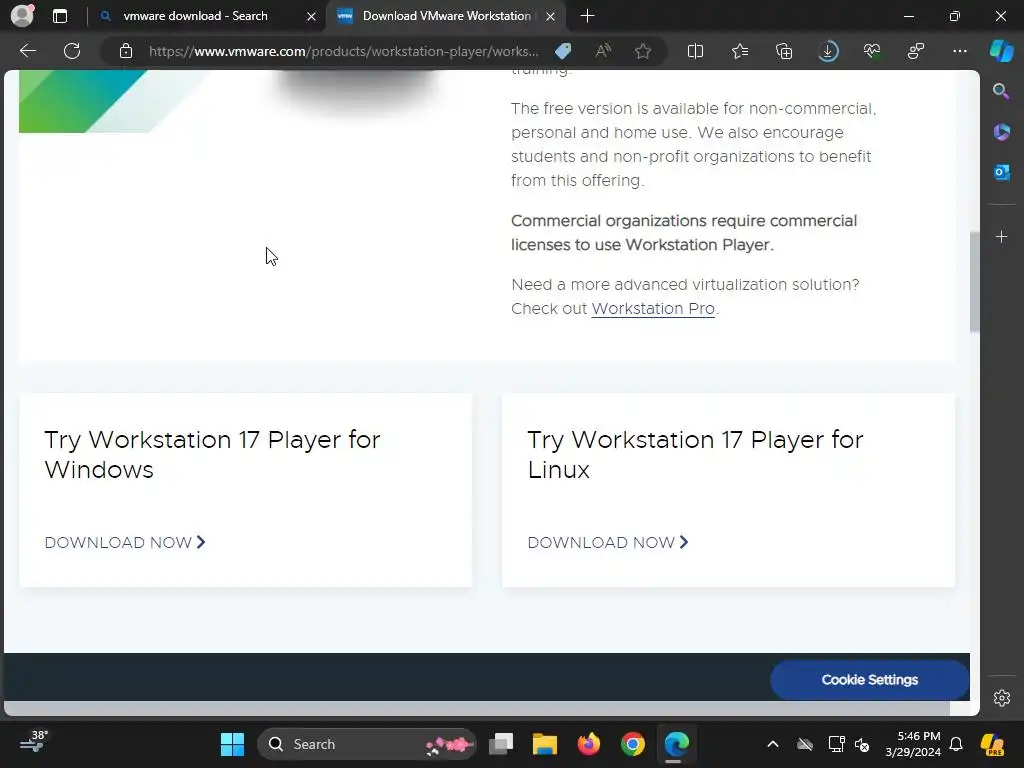Open a new browser tab
Viewport: 1024px width, 768px height.
(587, 16)
